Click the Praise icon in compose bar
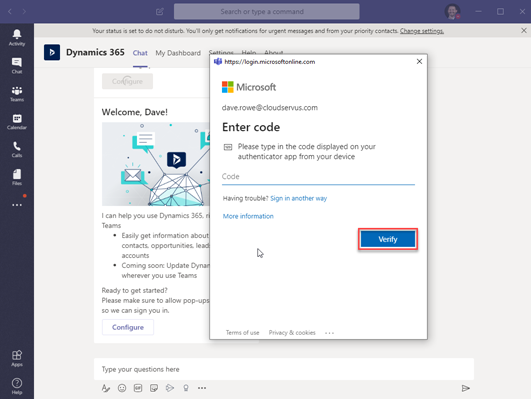 click(186, 388)
